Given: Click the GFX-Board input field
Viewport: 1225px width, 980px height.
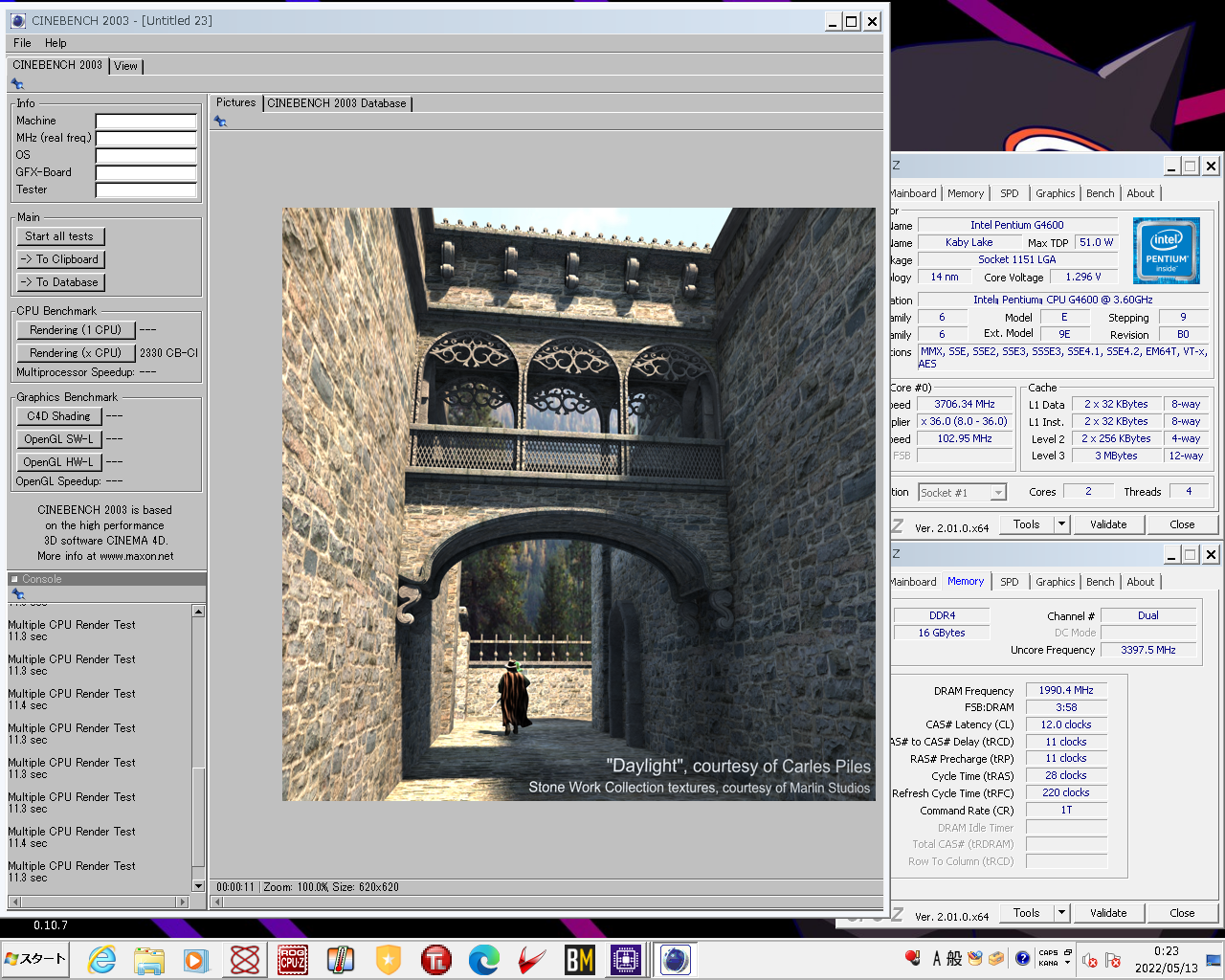Looking at the screenshot, I should [145, 172].
